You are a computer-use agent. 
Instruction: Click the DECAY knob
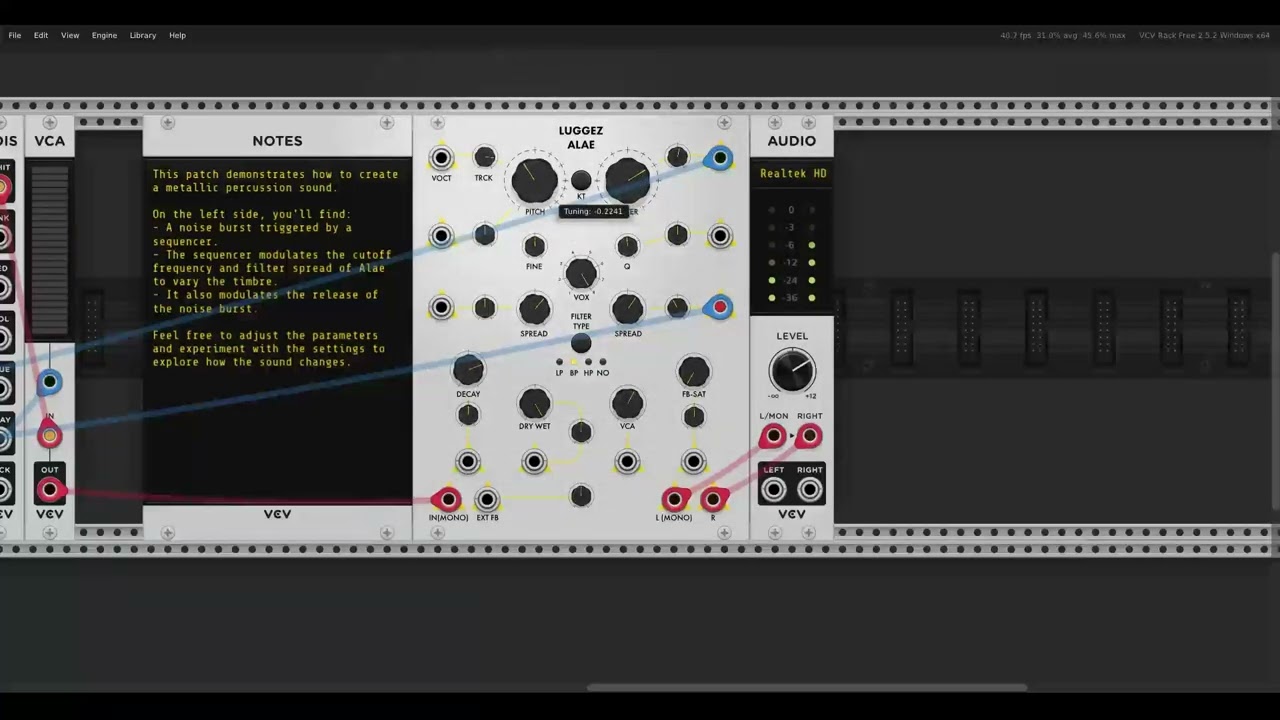pos(468,370)
